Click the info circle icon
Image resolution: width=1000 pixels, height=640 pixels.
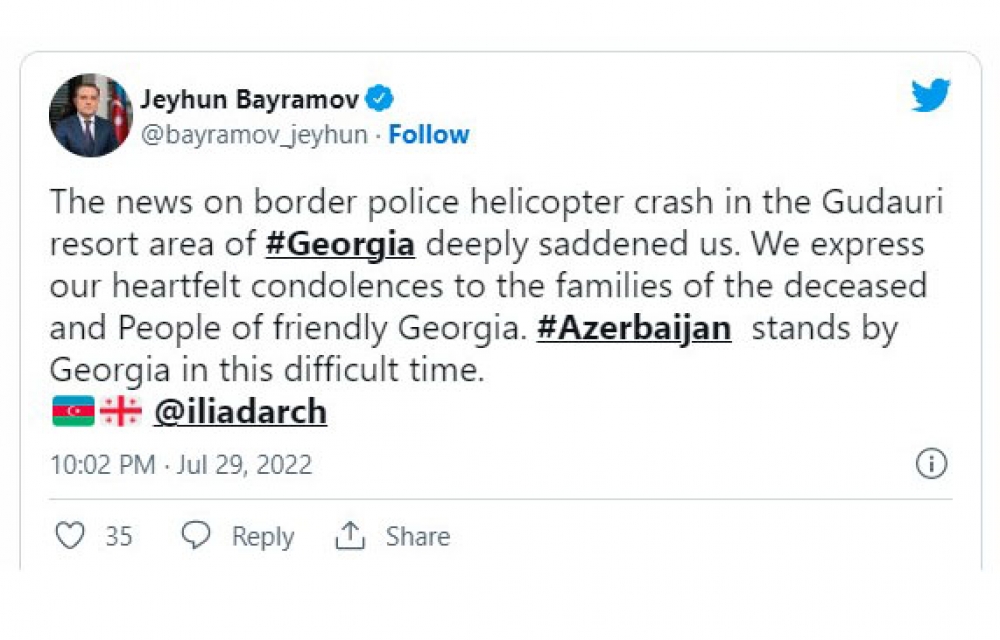click(x=931, y=464)
